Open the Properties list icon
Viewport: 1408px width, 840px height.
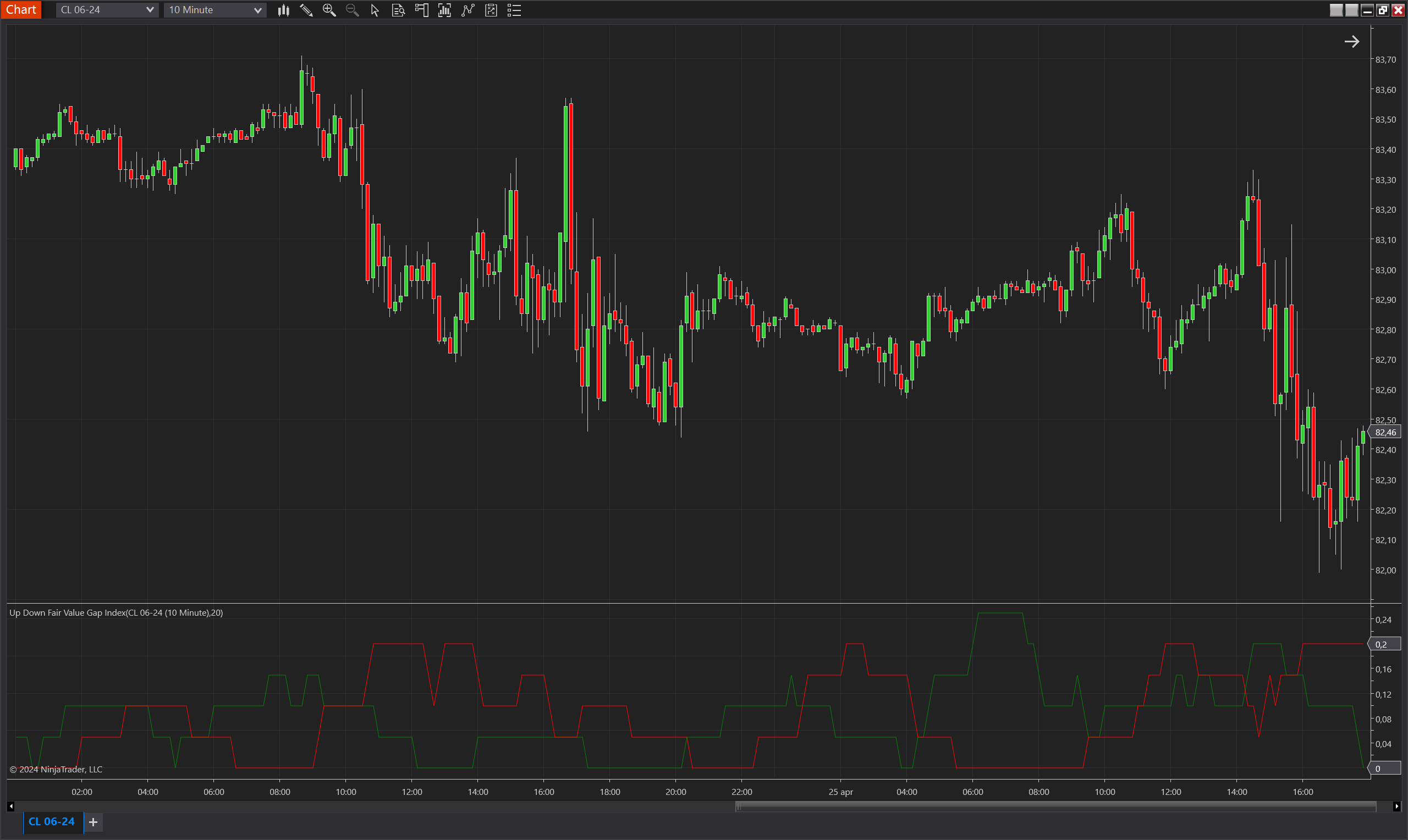click(x=514, y=10)
